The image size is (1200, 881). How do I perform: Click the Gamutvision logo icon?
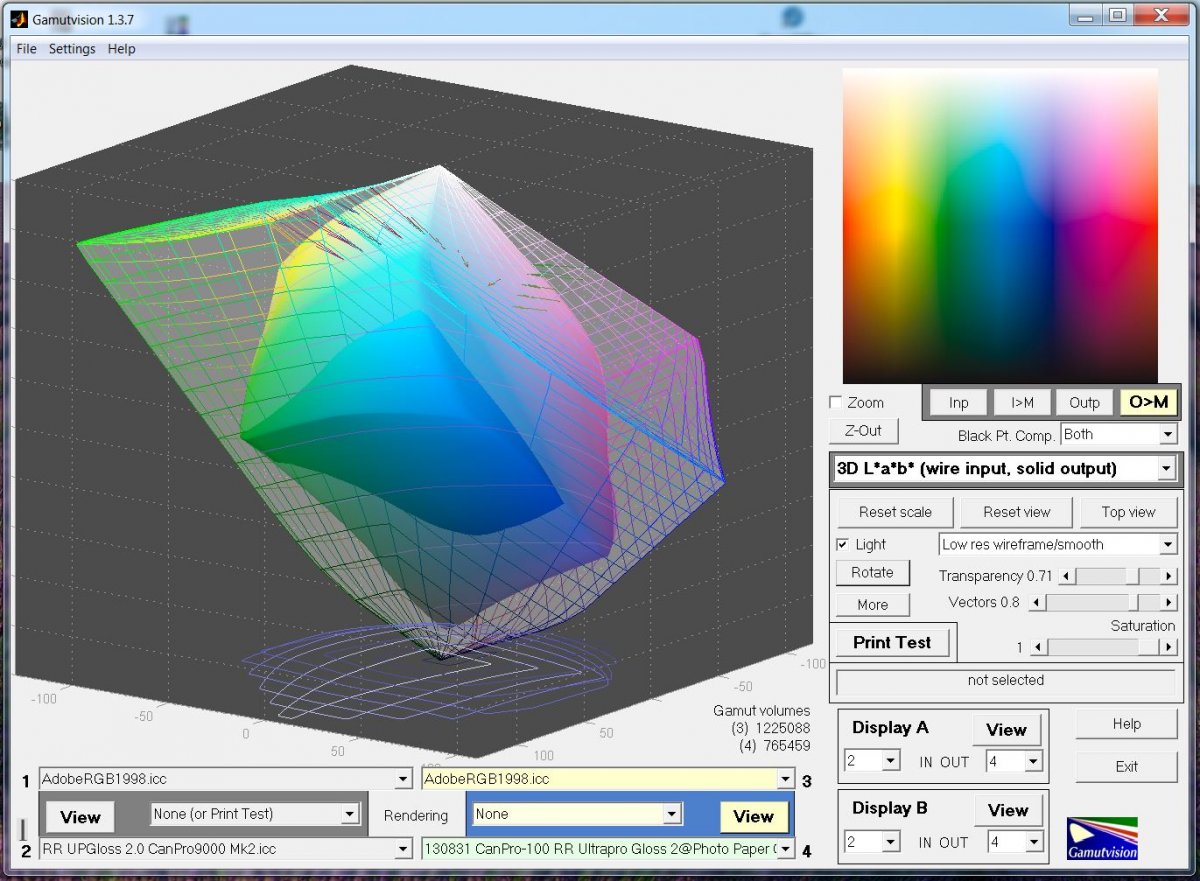pyautogui.click(x=1102, y=838)
